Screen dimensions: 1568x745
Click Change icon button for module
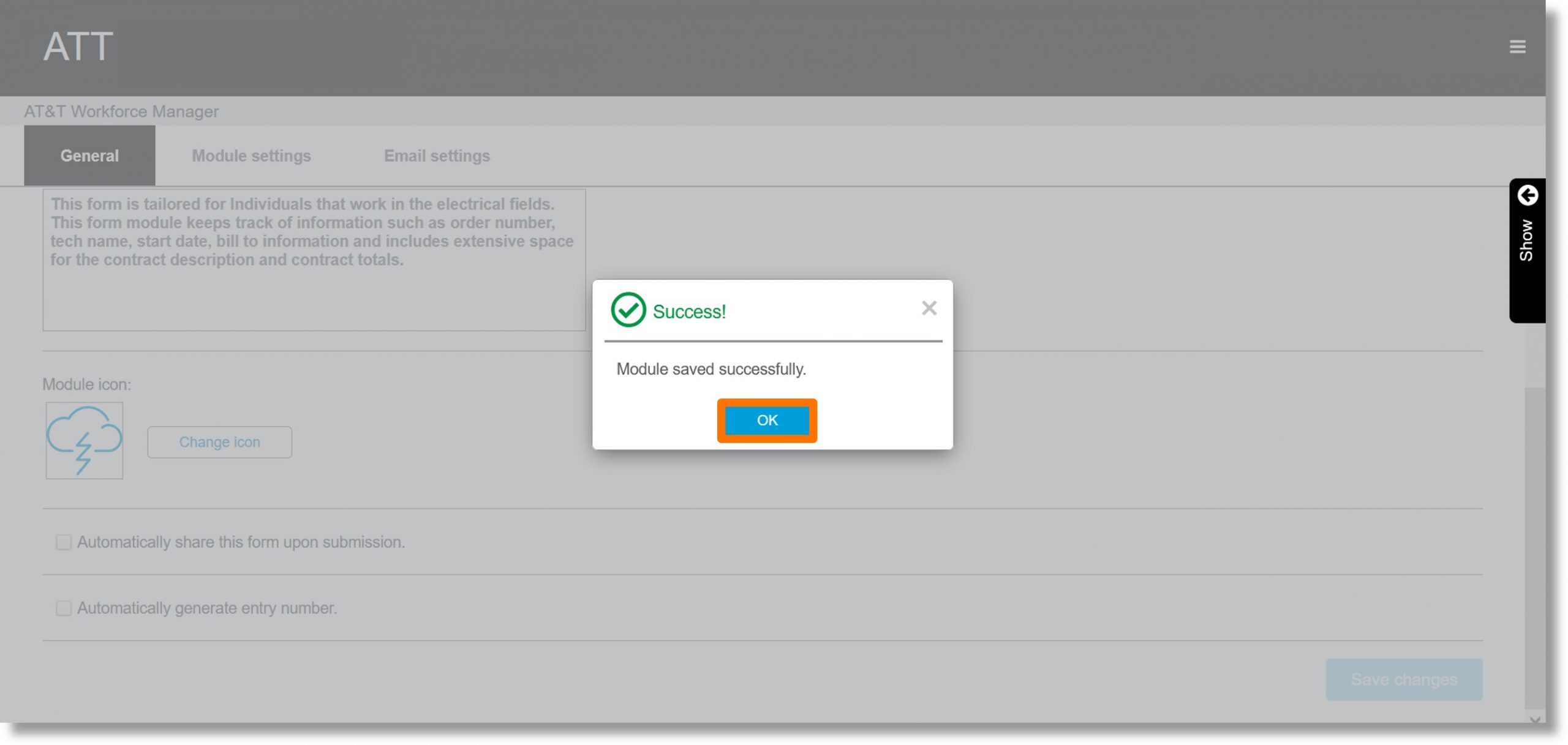point(219,440)
